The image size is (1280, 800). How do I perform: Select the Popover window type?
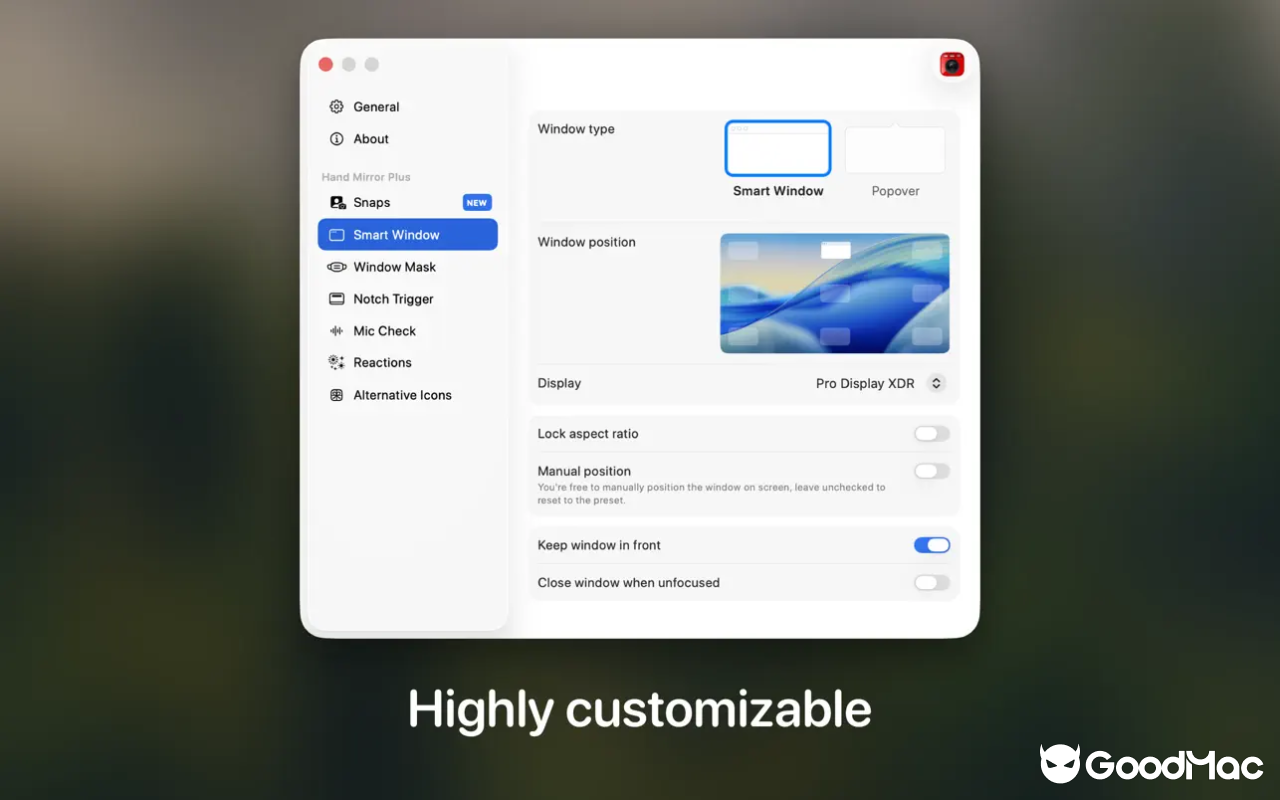(x=895, y=148)
